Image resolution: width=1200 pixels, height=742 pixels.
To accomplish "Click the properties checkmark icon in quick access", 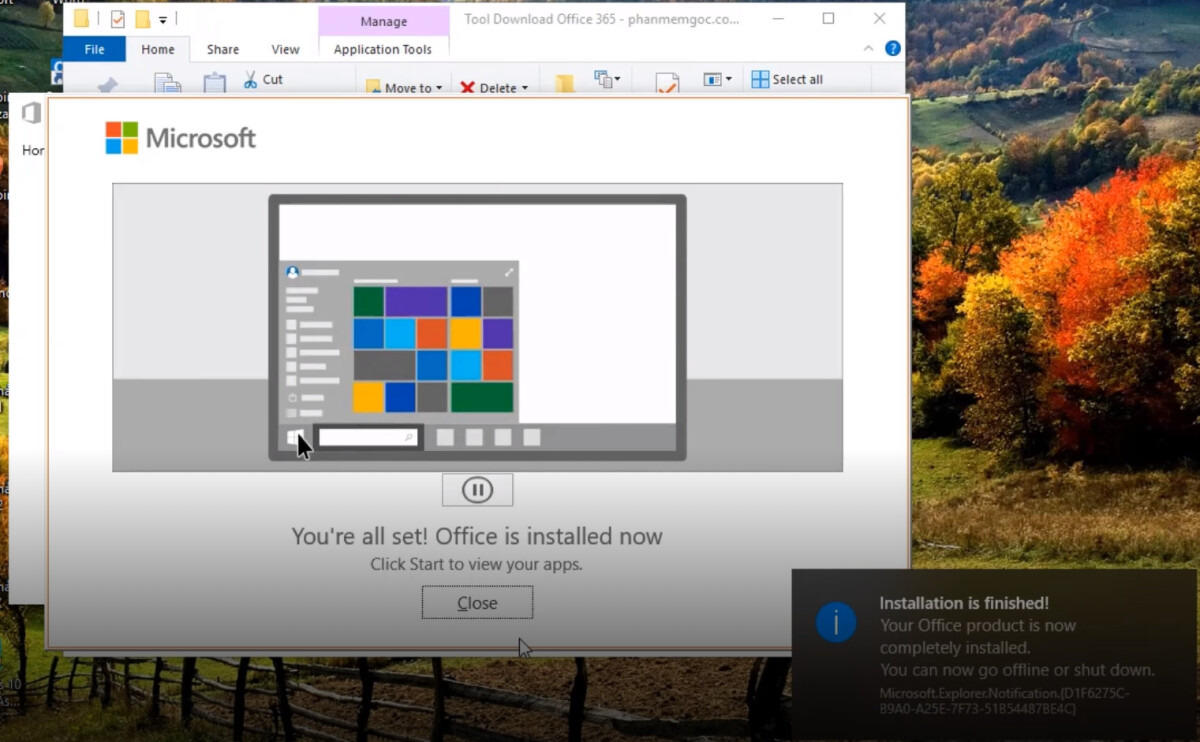I will click(x=118, y=19).
